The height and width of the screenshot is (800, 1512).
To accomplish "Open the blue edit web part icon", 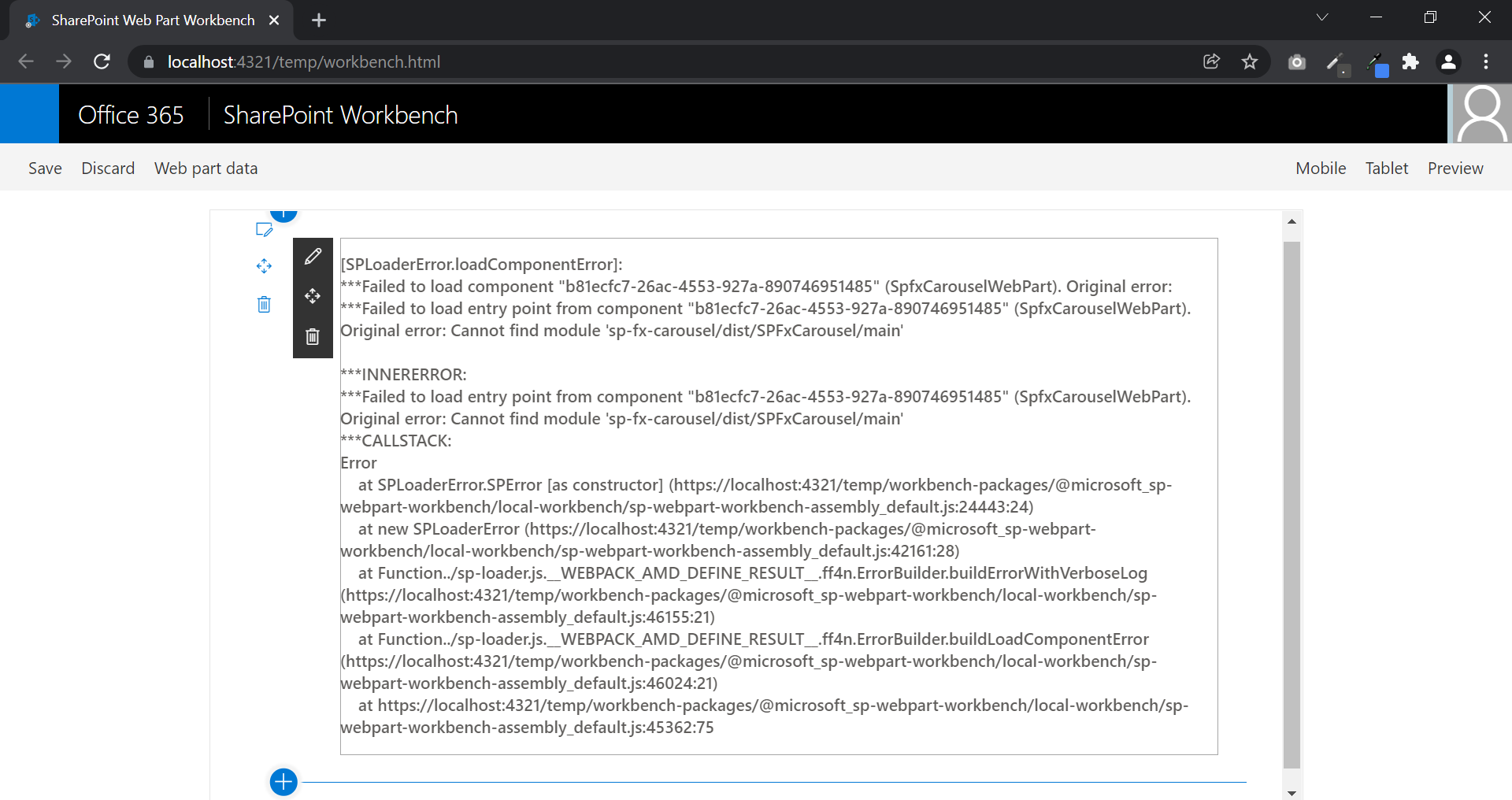I will (264, 229).
